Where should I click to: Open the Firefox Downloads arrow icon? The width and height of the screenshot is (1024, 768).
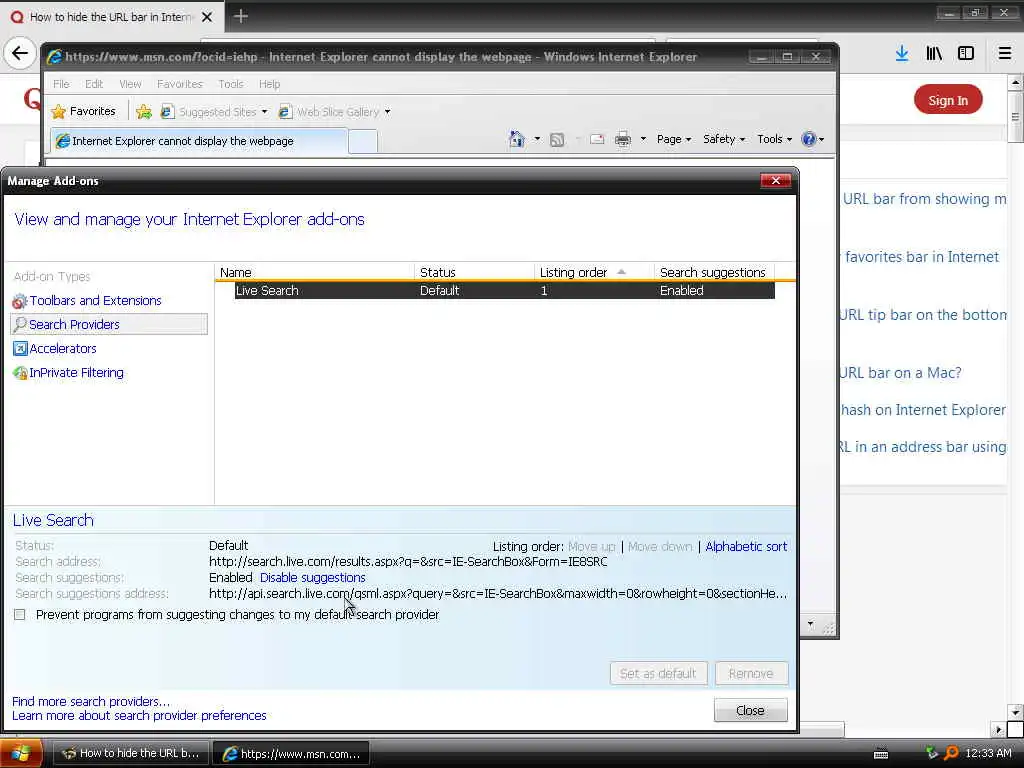902,54
